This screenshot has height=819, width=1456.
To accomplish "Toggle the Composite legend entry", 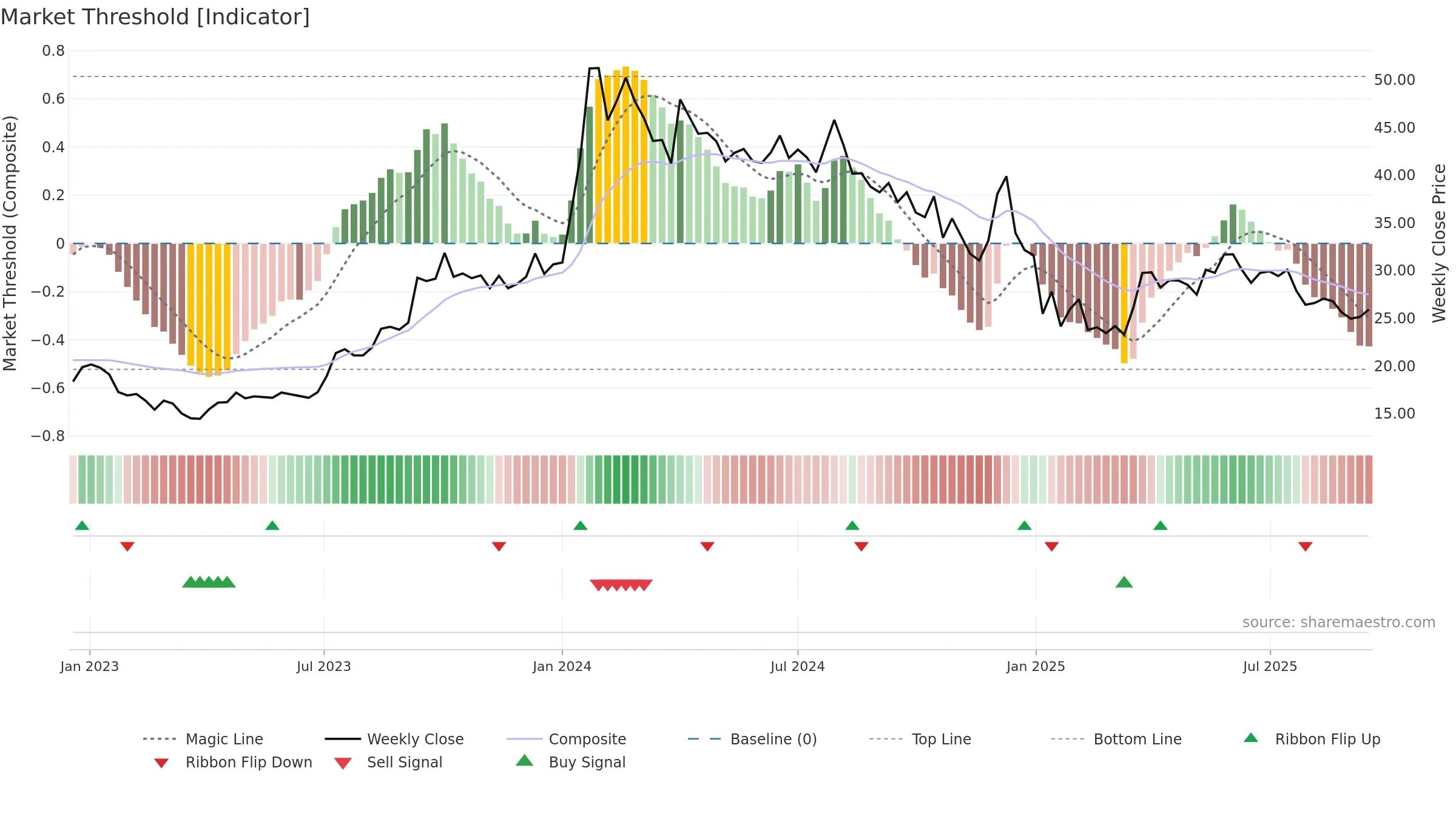I will (x=566, y=739).
